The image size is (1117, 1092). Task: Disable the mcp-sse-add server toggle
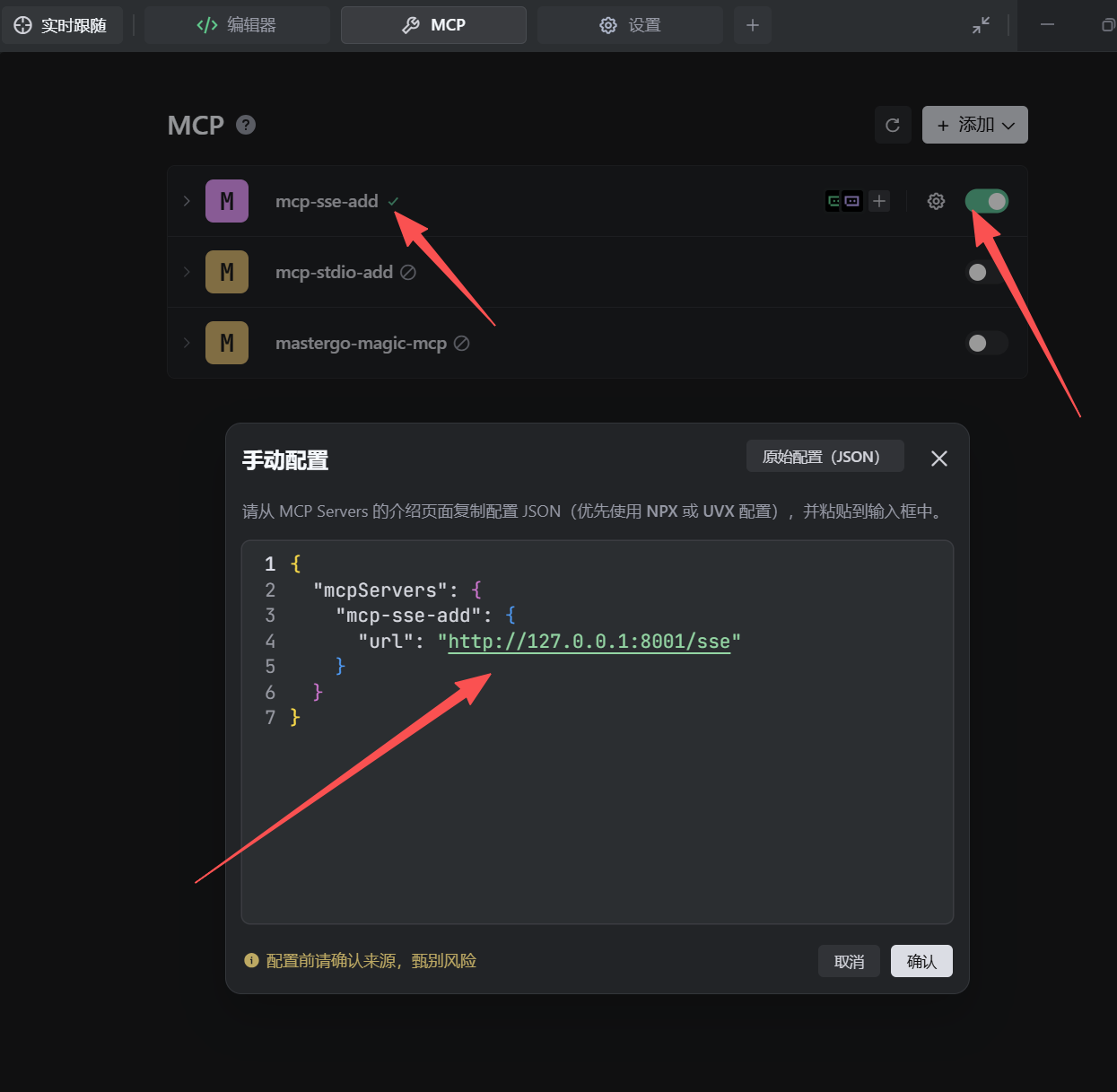(987, 201)
